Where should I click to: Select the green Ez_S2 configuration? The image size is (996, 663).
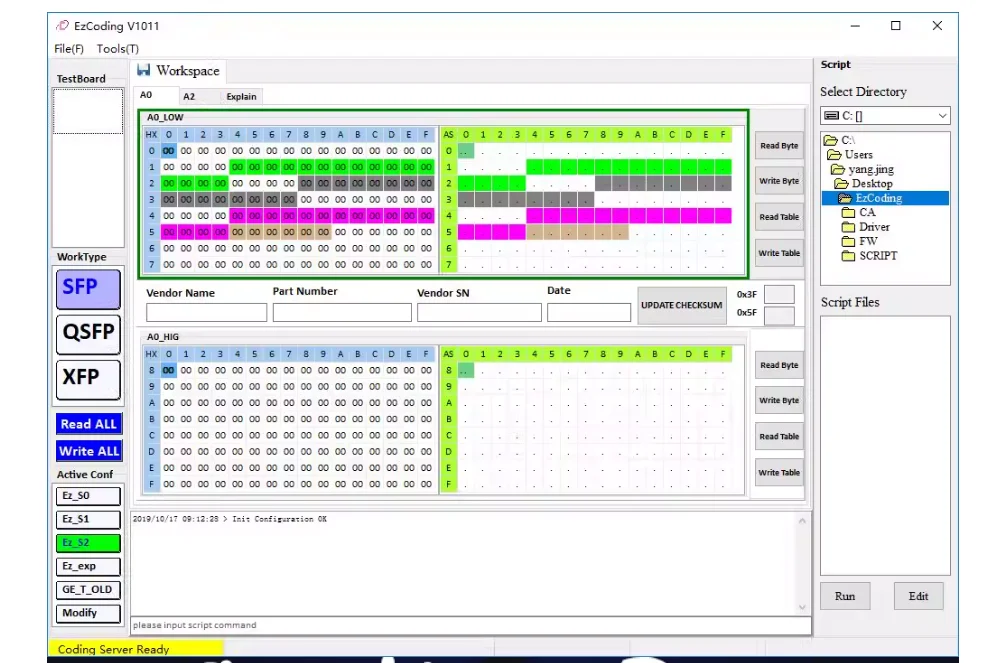click(x=88, y=543)
